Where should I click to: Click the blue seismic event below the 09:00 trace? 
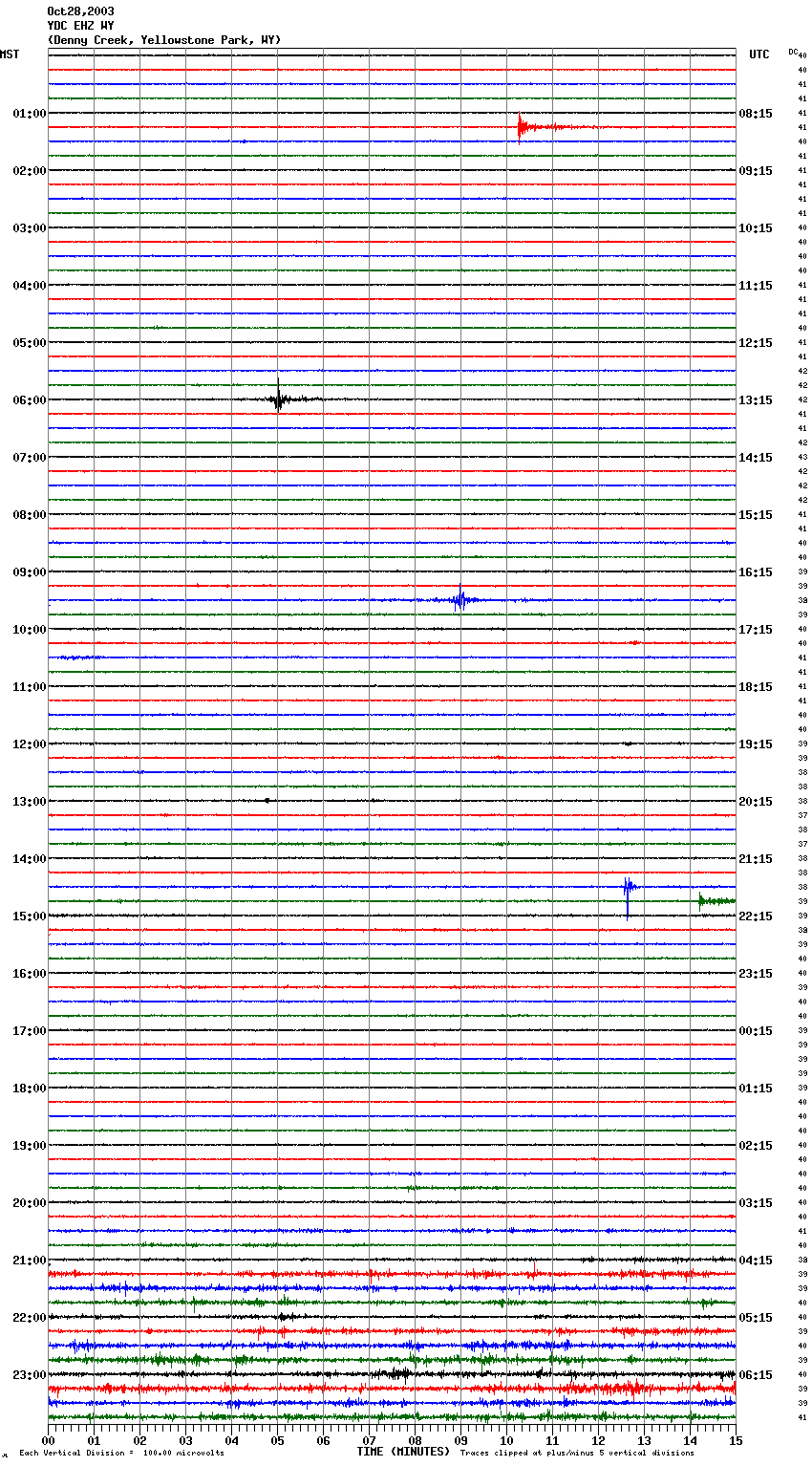coord(460,600)
